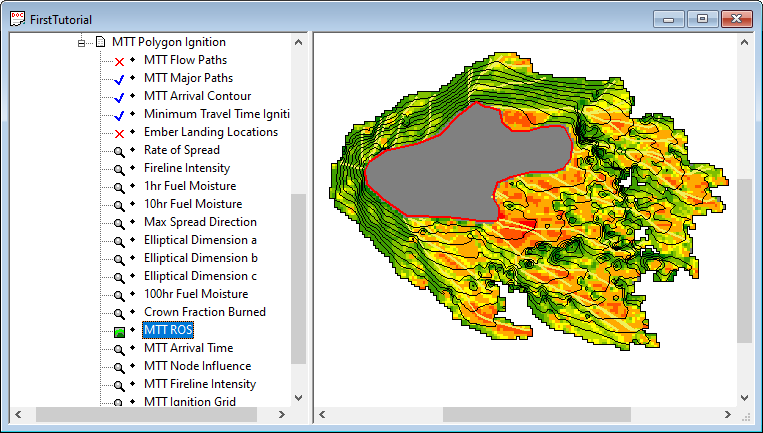Click the map view scroll up arrow

click(x=744, y=42)
